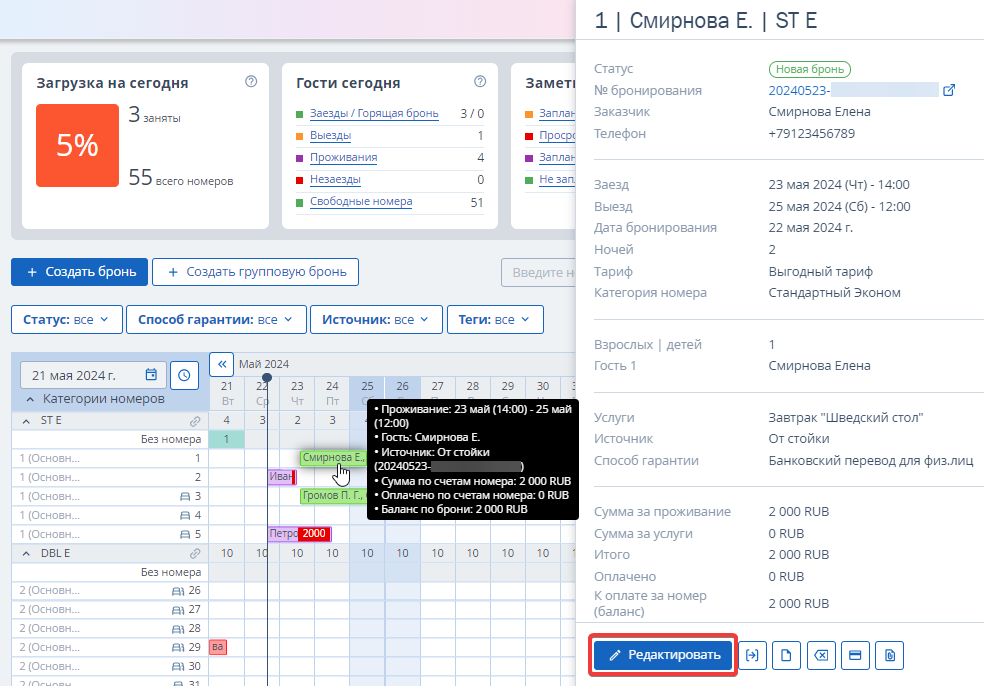Click double-bed icon next to room 28
Image resolution: width=984 pixels, height=686 pixels.
pyautogui.click(x=178, y=628)
